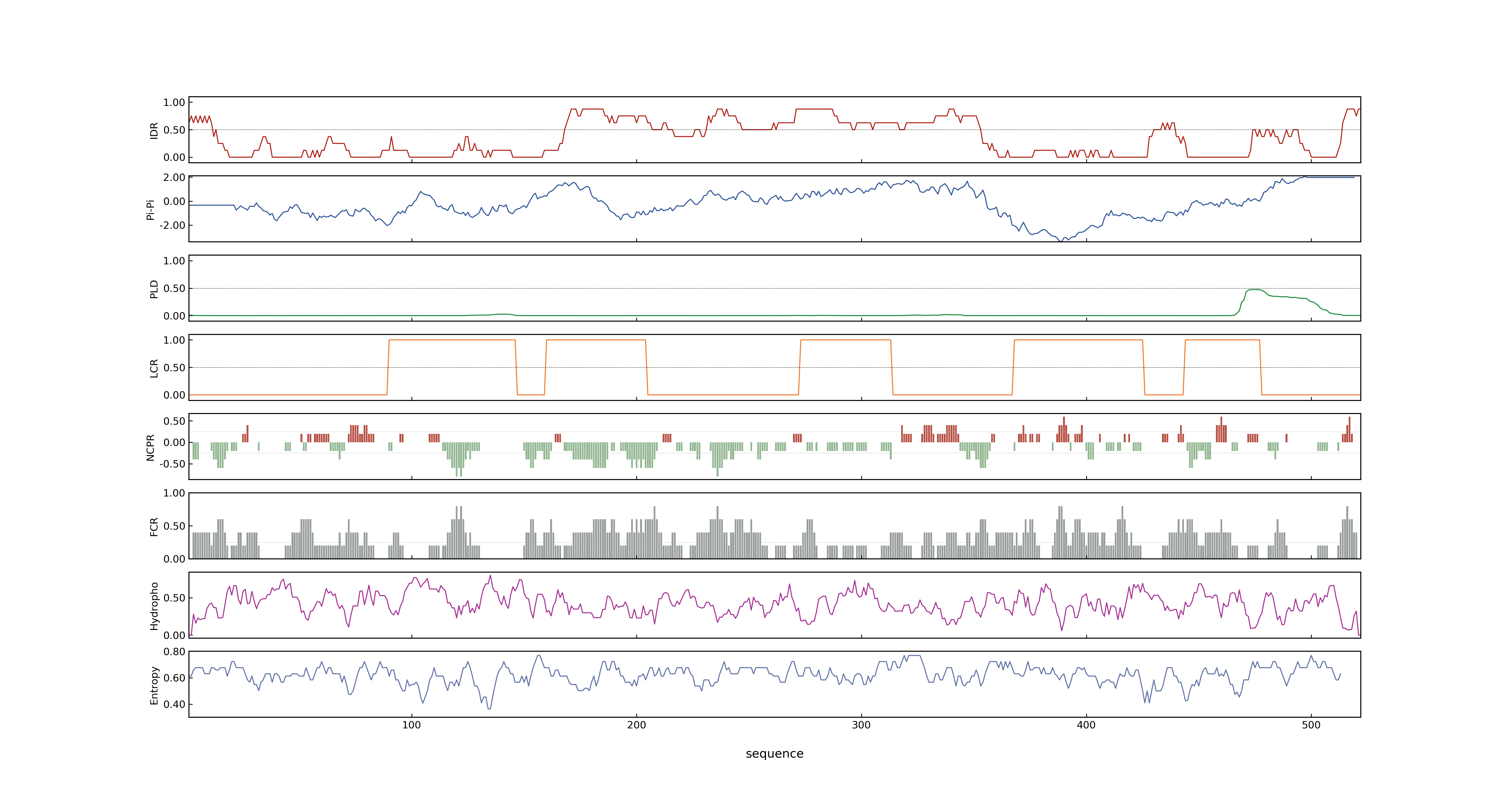
Task: Click the 0.50 tick of the IDR panel
Action: click(174, 130)
